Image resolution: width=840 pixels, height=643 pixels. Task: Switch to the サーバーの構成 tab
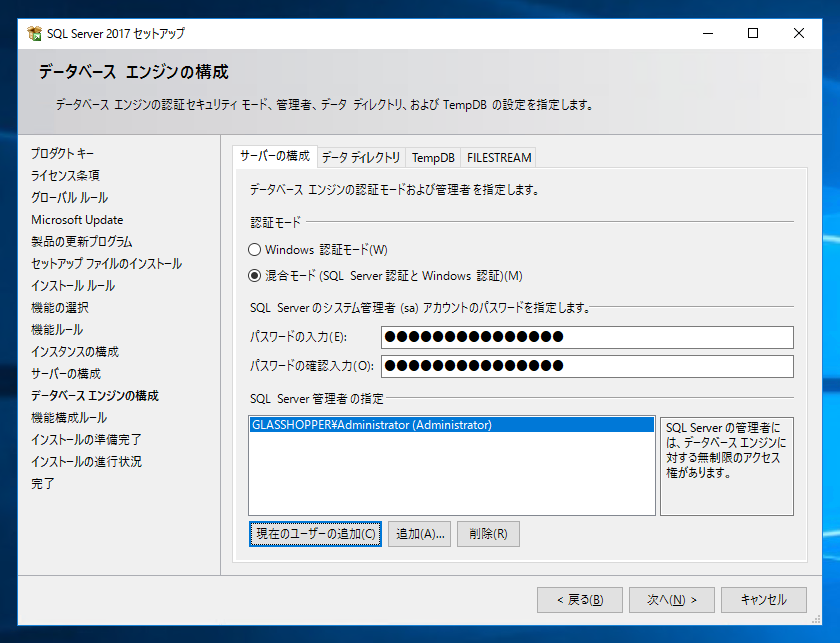tap(275, 156)
